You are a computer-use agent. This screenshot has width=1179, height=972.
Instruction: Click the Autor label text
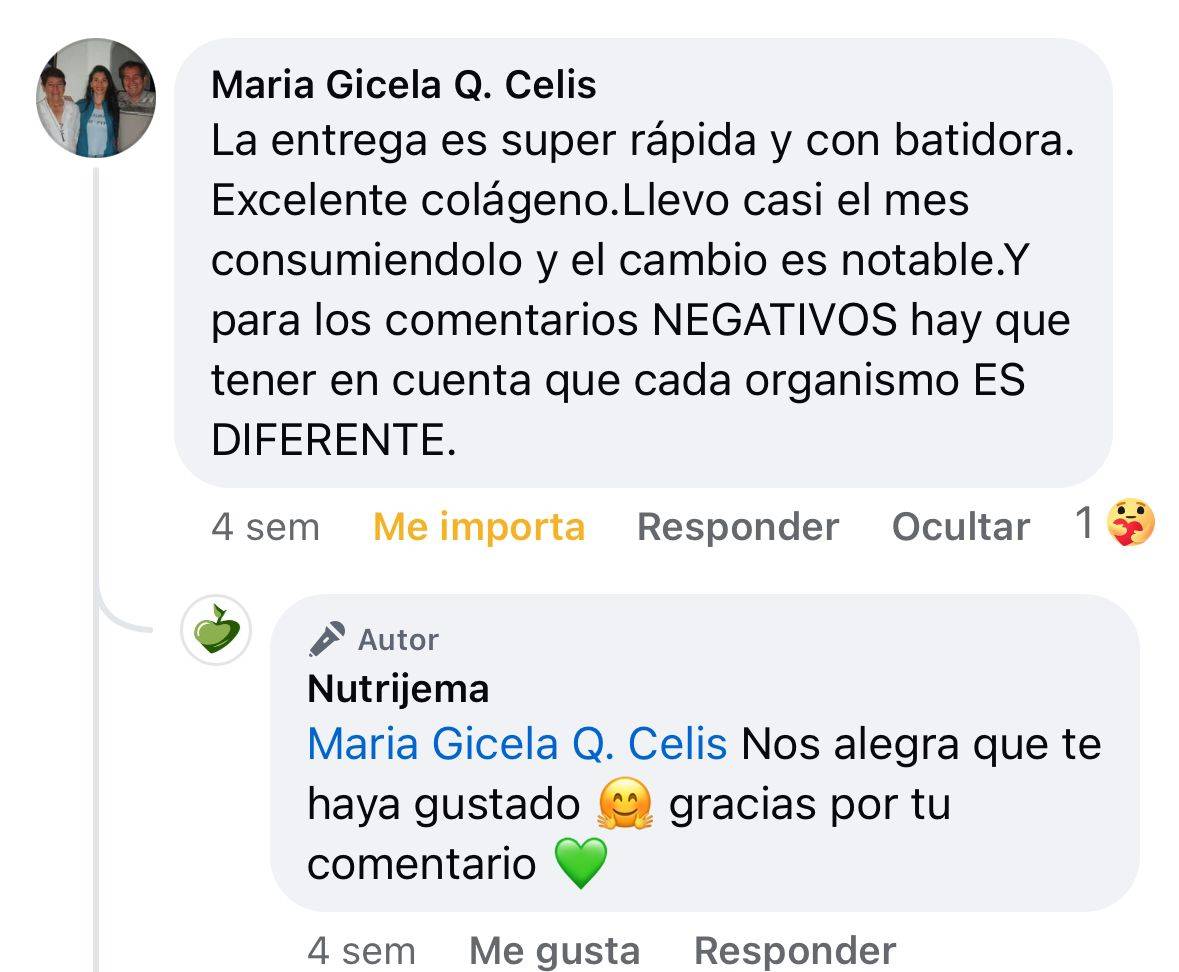(x=398, y=640)
